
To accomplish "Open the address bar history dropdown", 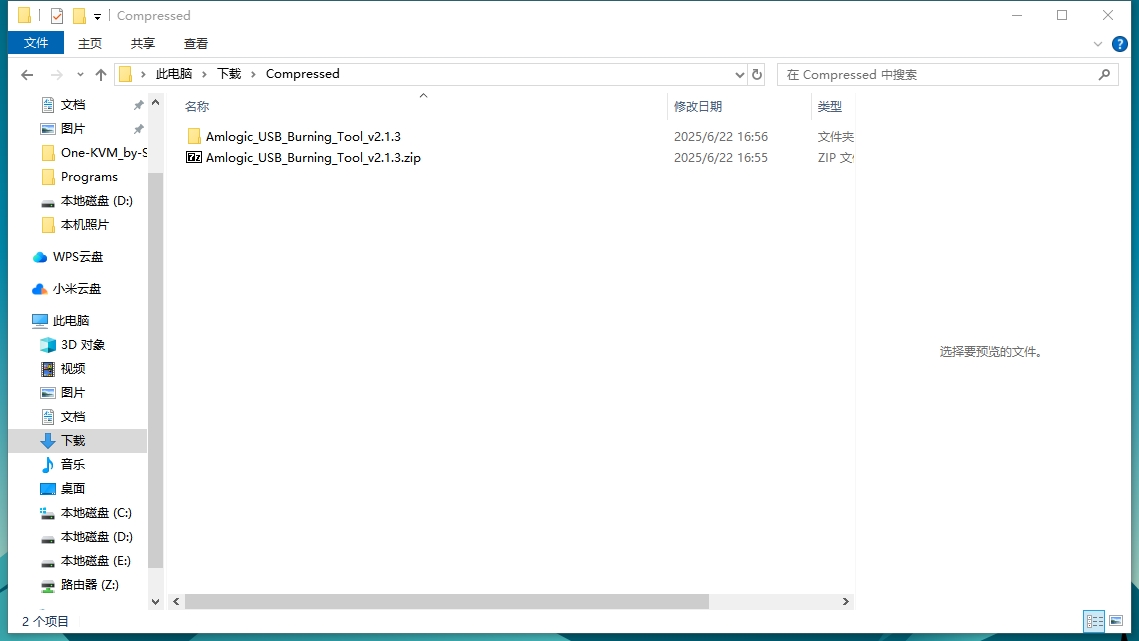I will (x=739, y=74).
